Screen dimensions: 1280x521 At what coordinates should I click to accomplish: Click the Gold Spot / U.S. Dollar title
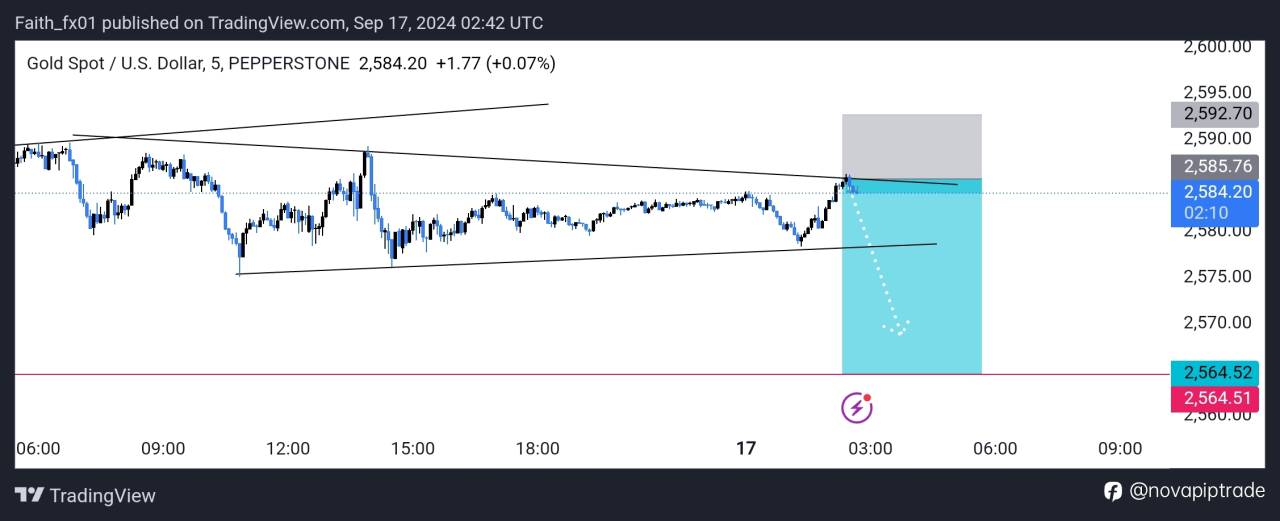(114, 63)
